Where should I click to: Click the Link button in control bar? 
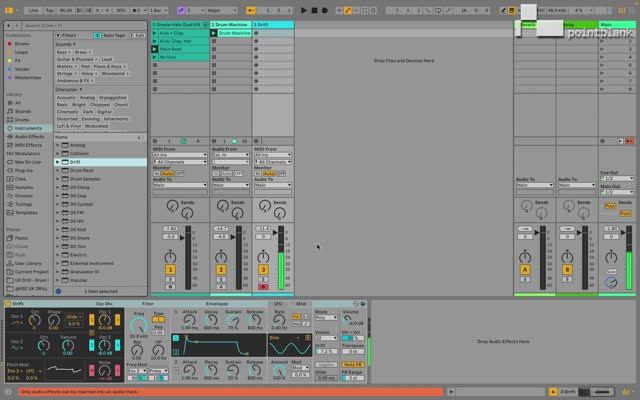(x=33, y=10)
